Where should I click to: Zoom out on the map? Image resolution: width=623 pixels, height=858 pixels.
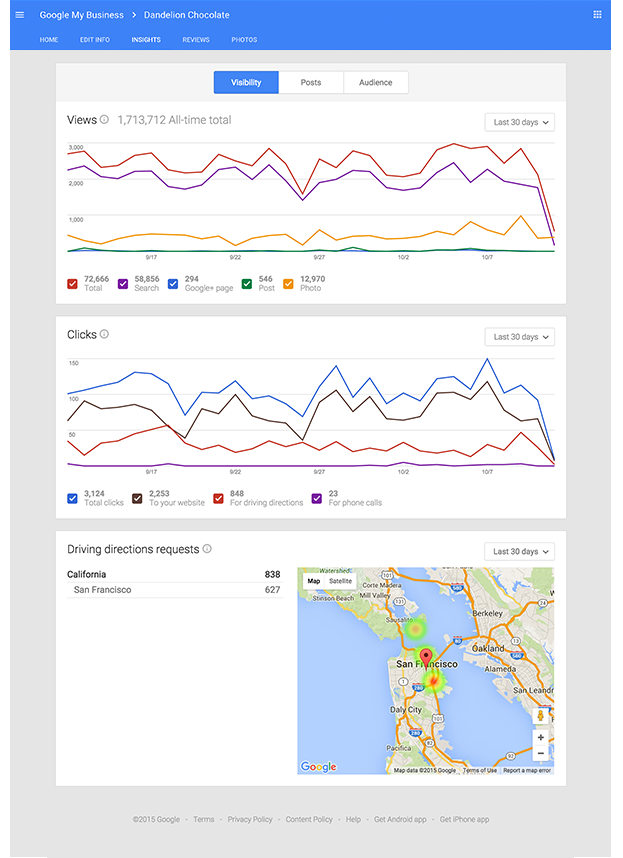[x=541, y=753]
